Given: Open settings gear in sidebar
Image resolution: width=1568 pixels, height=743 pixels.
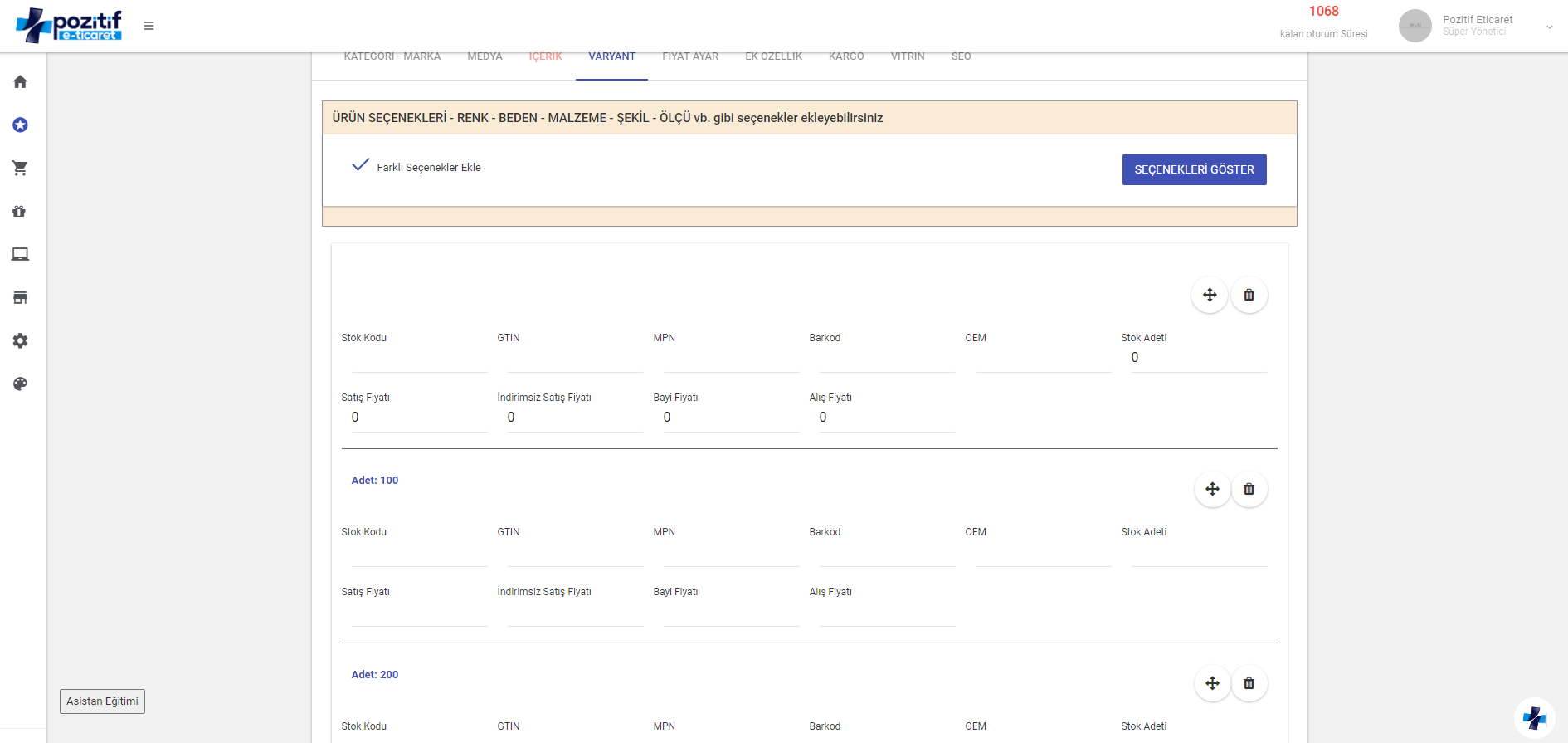Looking at the screenshot, I should (20, 340).
